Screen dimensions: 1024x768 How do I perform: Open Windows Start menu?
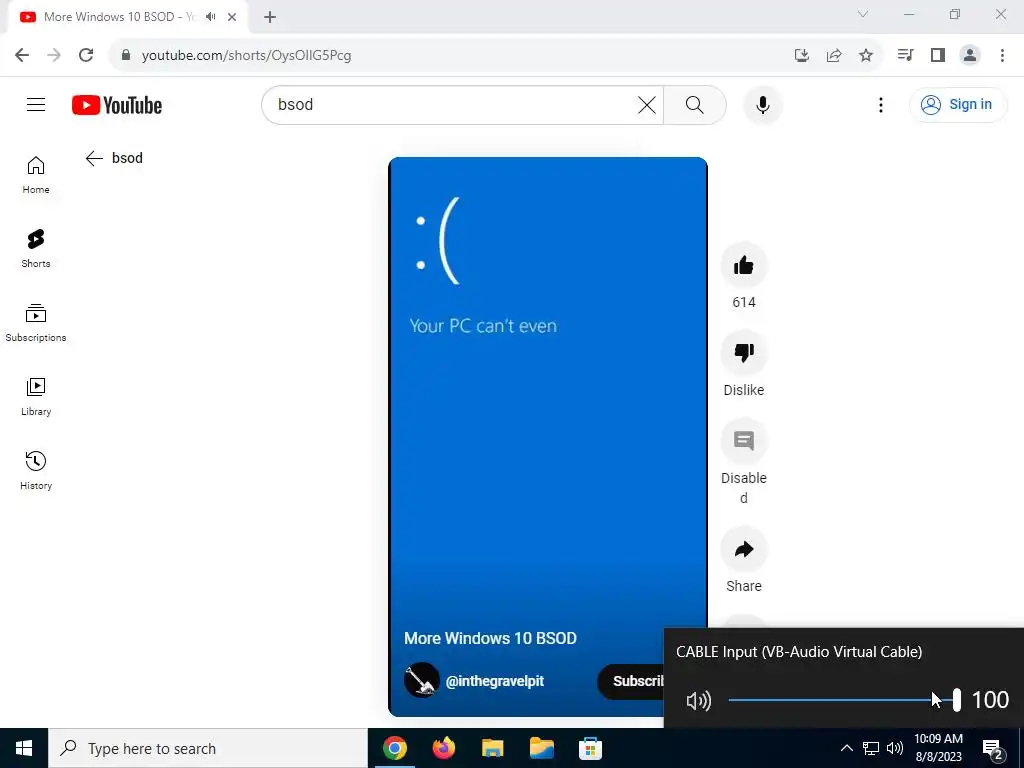(x=24, y=748)
